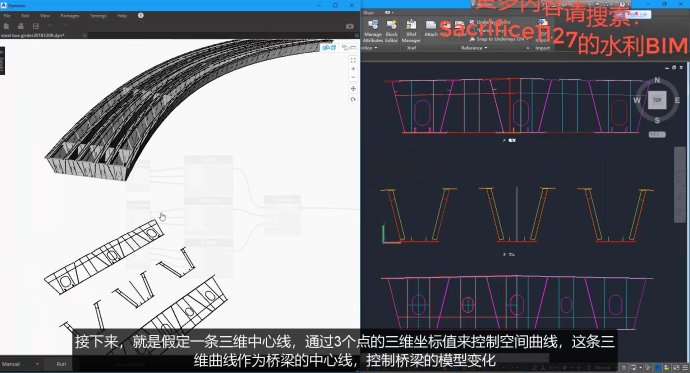Click the Run button in Dynamo
690x373 pixels.
pos(61,364)
